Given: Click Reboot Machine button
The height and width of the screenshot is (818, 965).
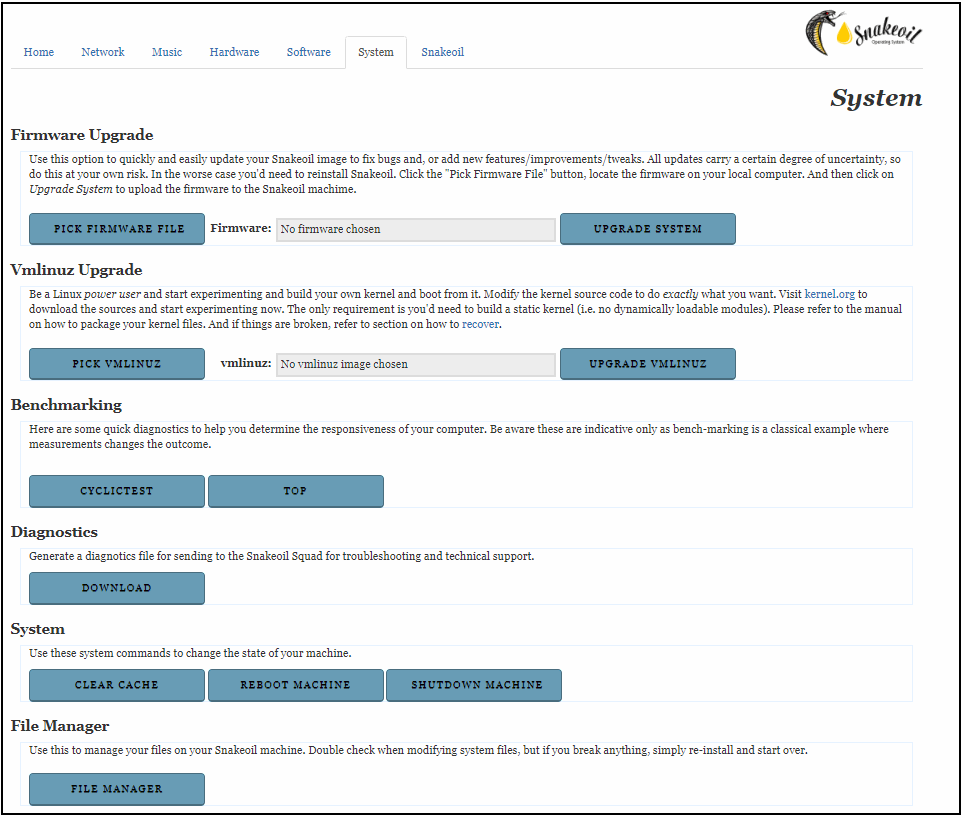Looking at the screenshot, I should (x=295, y=686).
